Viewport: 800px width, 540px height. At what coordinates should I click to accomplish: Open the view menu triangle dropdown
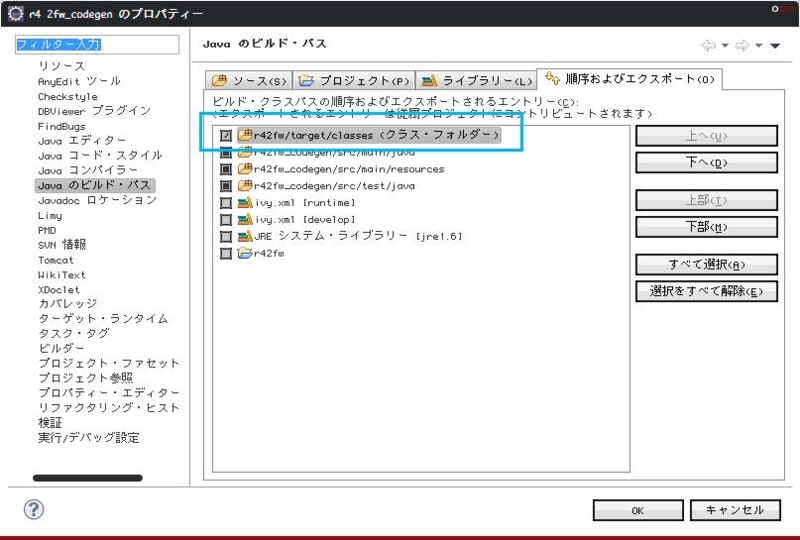(775, 46)
